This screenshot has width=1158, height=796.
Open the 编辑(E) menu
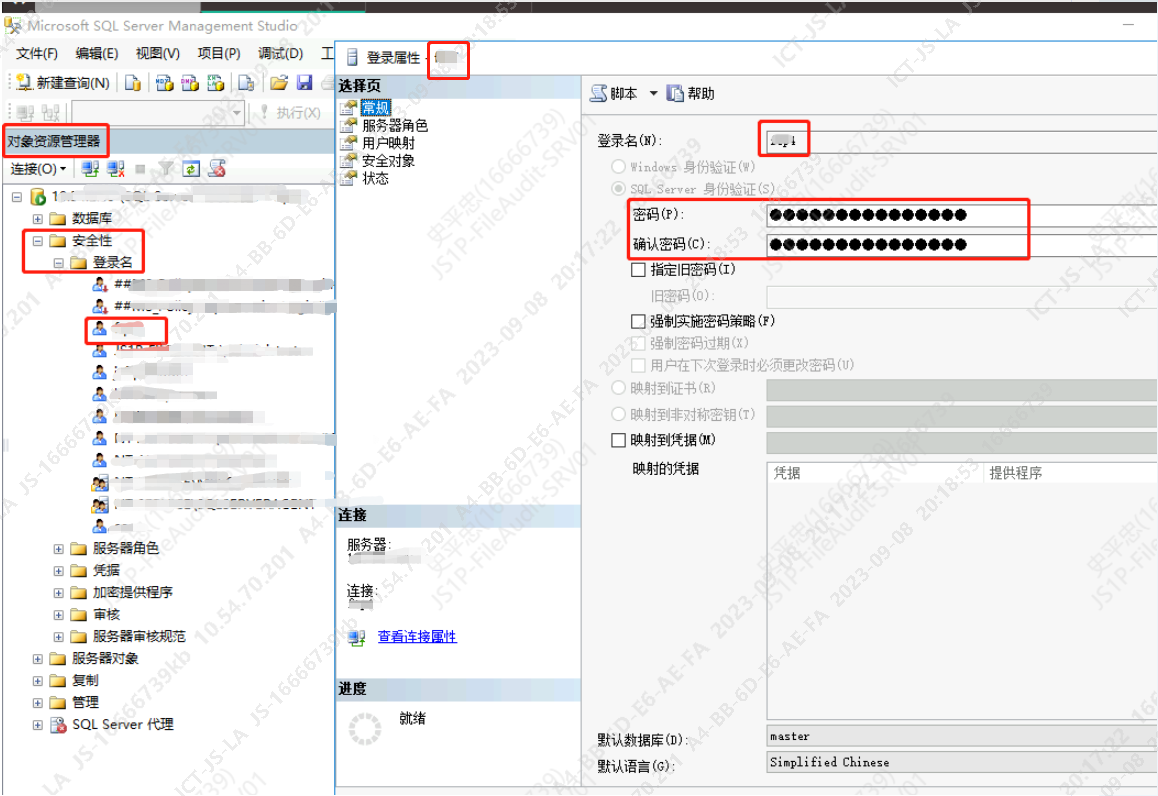tap(97, 54)
